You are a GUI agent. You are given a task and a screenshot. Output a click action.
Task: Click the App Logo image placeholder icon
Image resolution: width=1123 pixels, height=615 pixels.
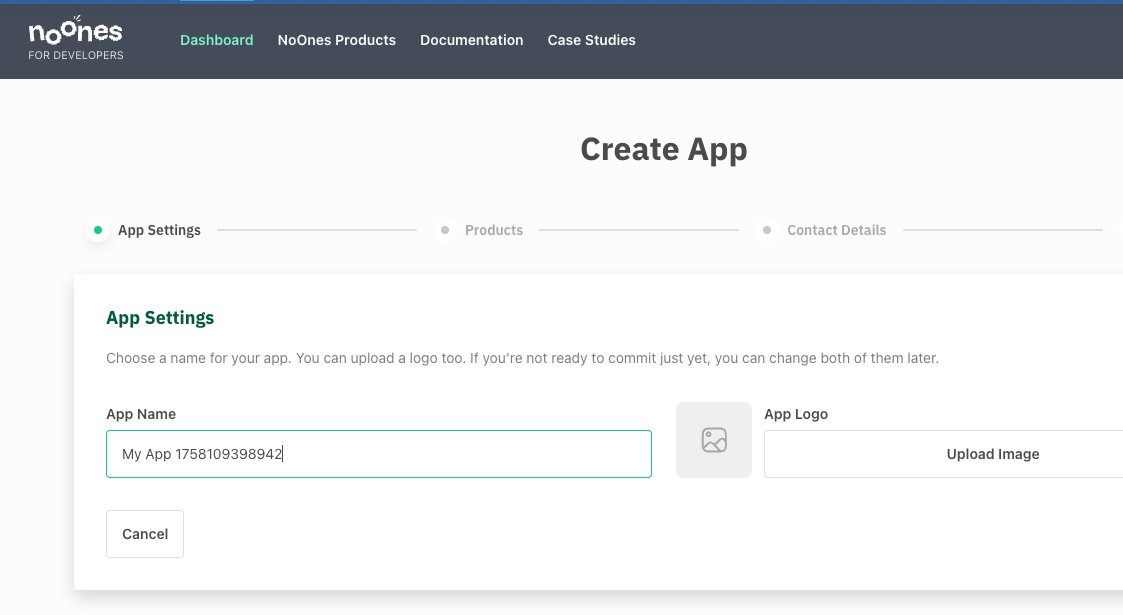point(714,440)
